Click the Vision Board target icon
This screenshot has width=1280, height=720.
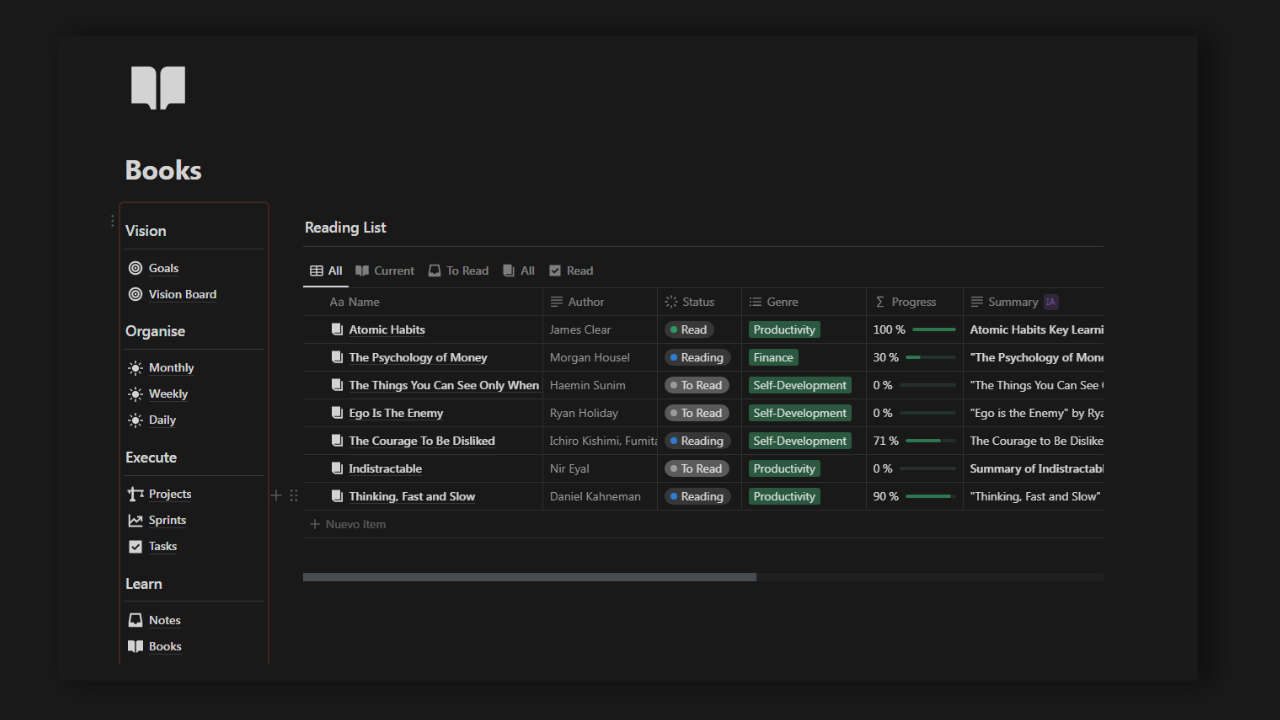coord(136,294)
